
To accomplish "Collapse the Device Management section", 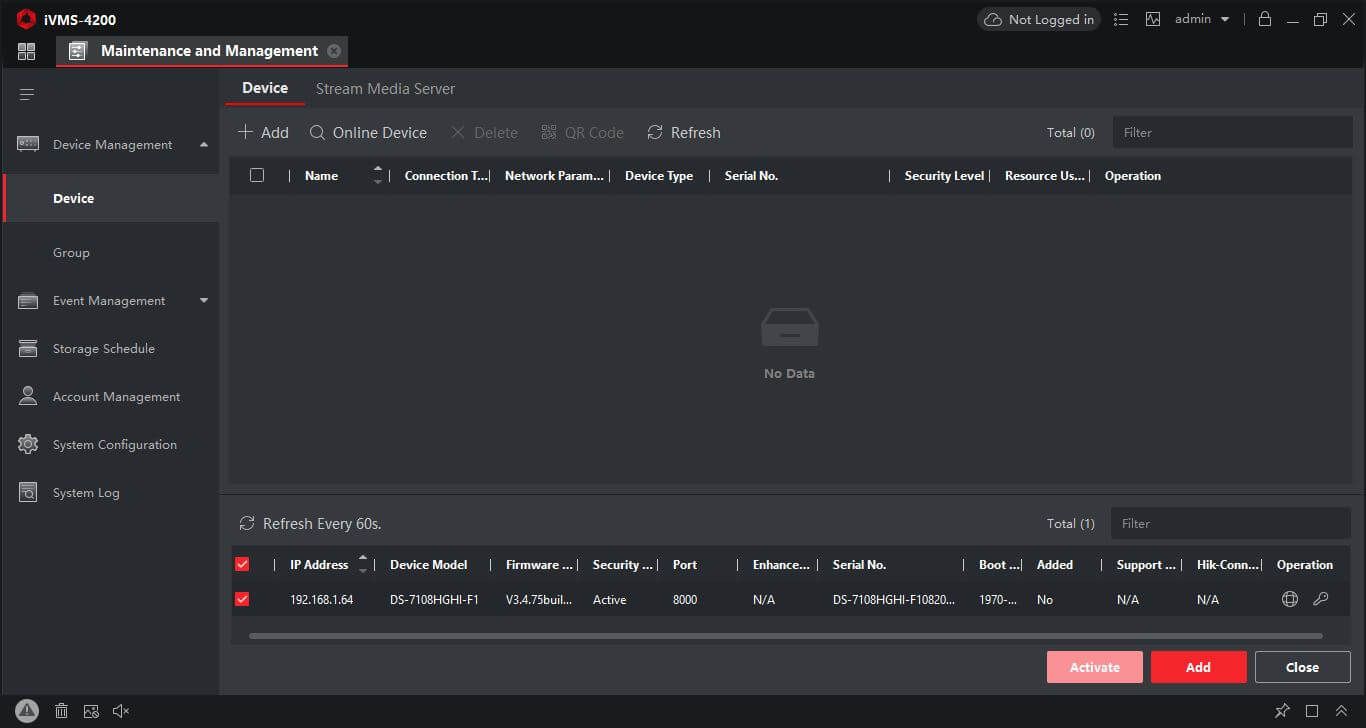I will pyautogui.click(x=204, y=145).
